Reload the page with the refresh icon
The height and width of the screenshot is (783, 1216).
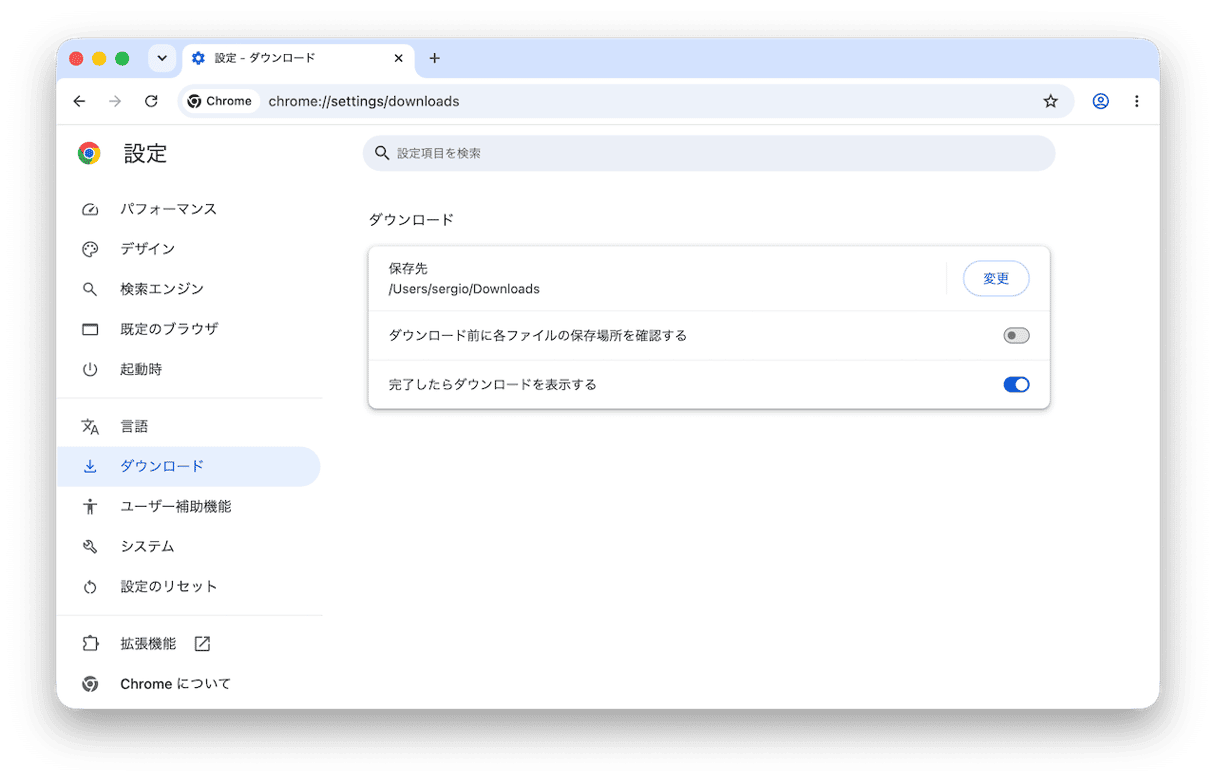tap(151, 101)
